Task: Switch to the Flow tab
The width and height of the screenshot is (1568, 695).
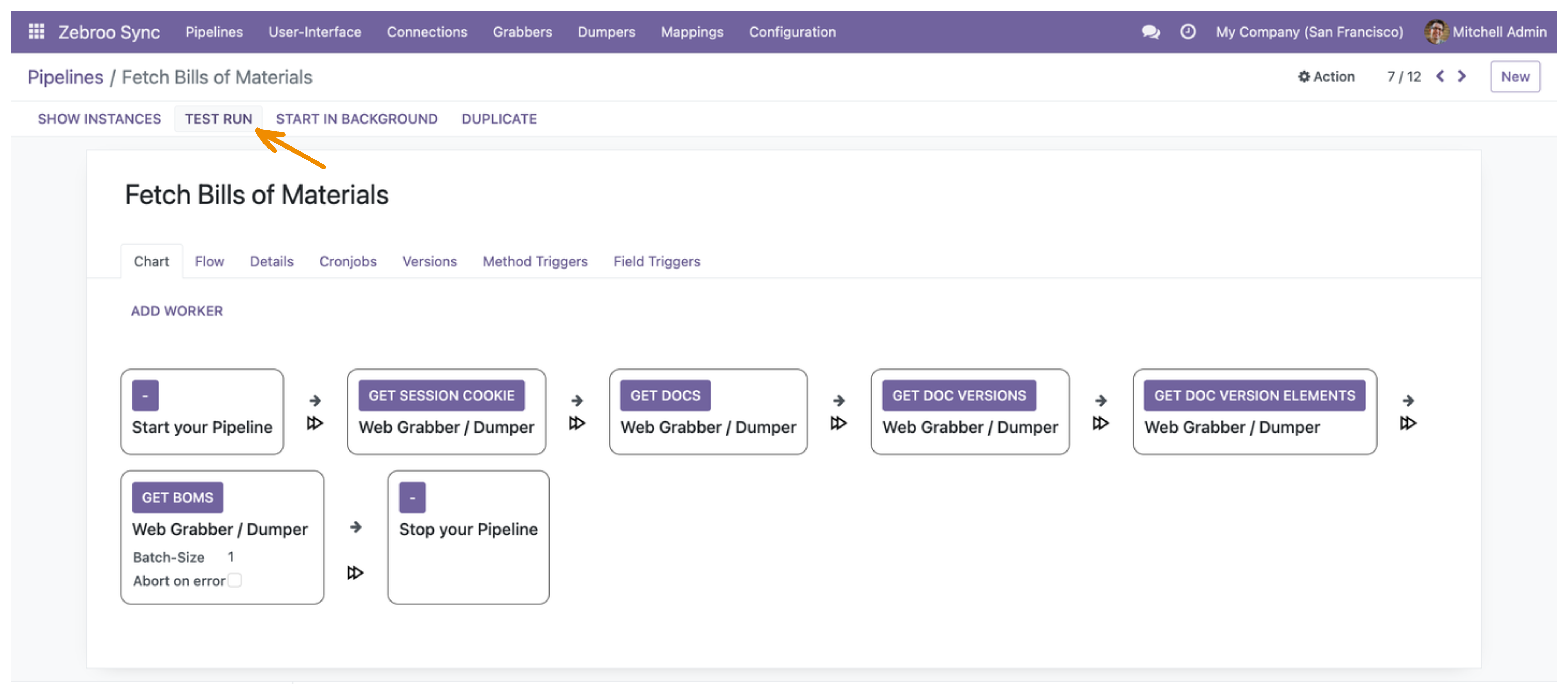Action: point(209,261)
